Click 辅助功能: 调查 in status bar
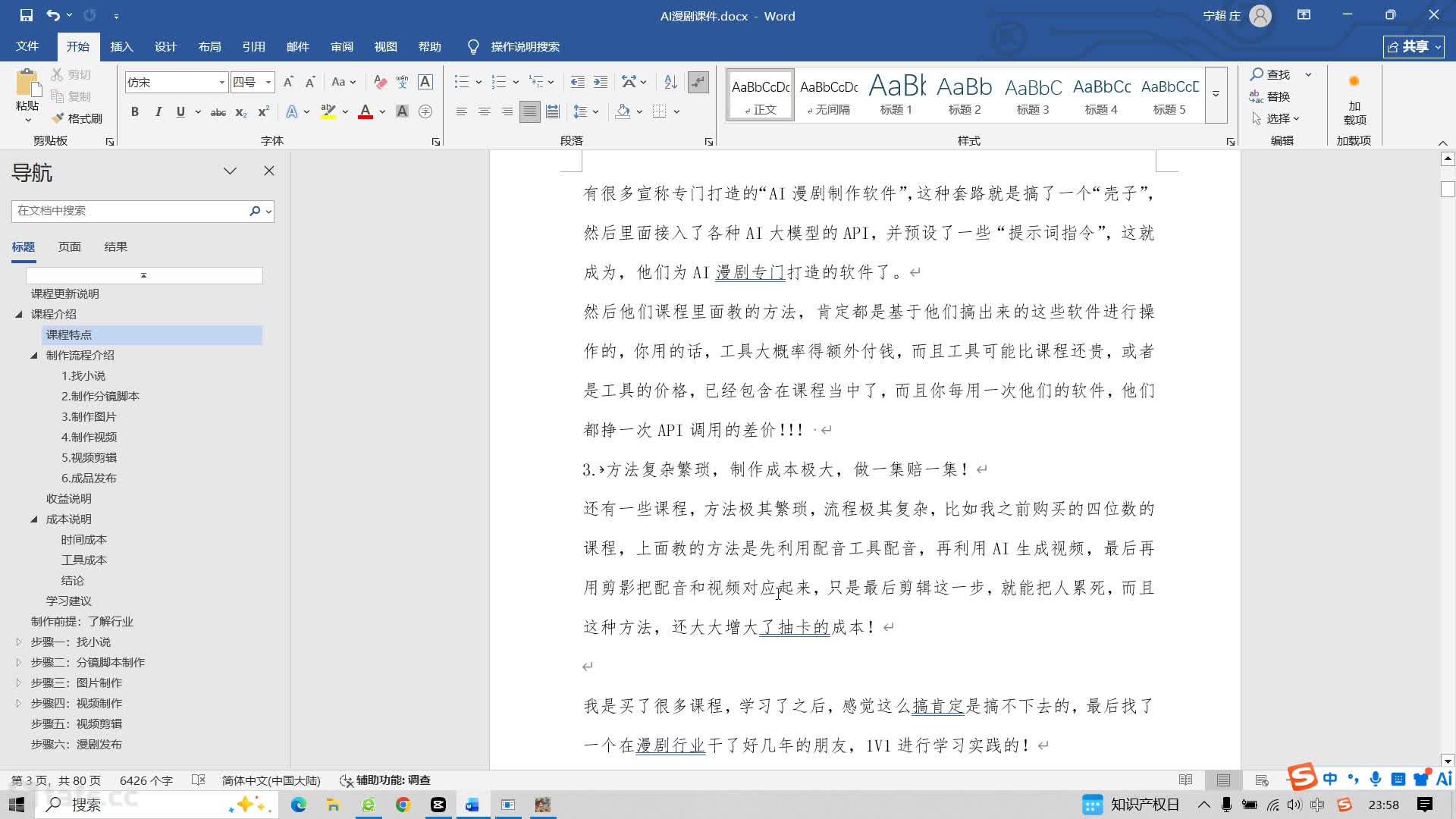The width and height of the screenshot is (1456, 819). coord(385,780)
